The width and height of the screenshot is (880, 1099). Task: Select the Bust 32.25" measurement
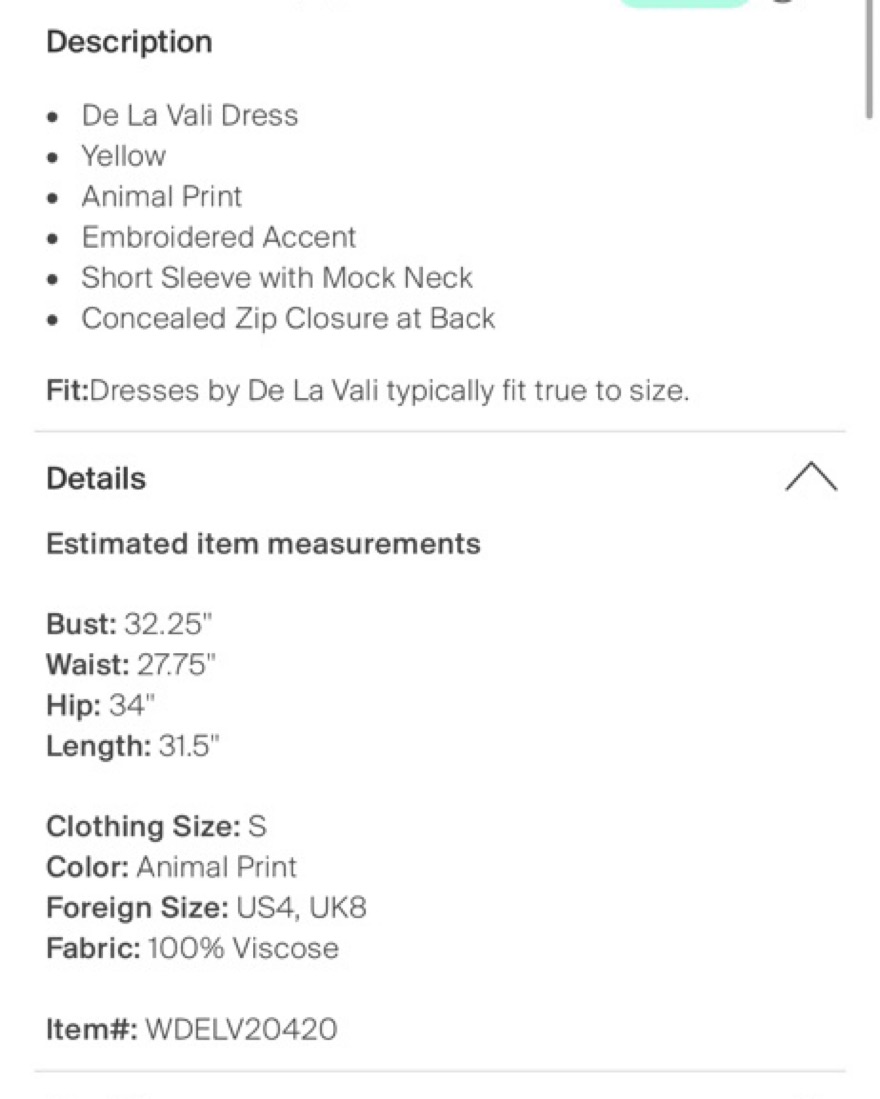coord(129,624)
